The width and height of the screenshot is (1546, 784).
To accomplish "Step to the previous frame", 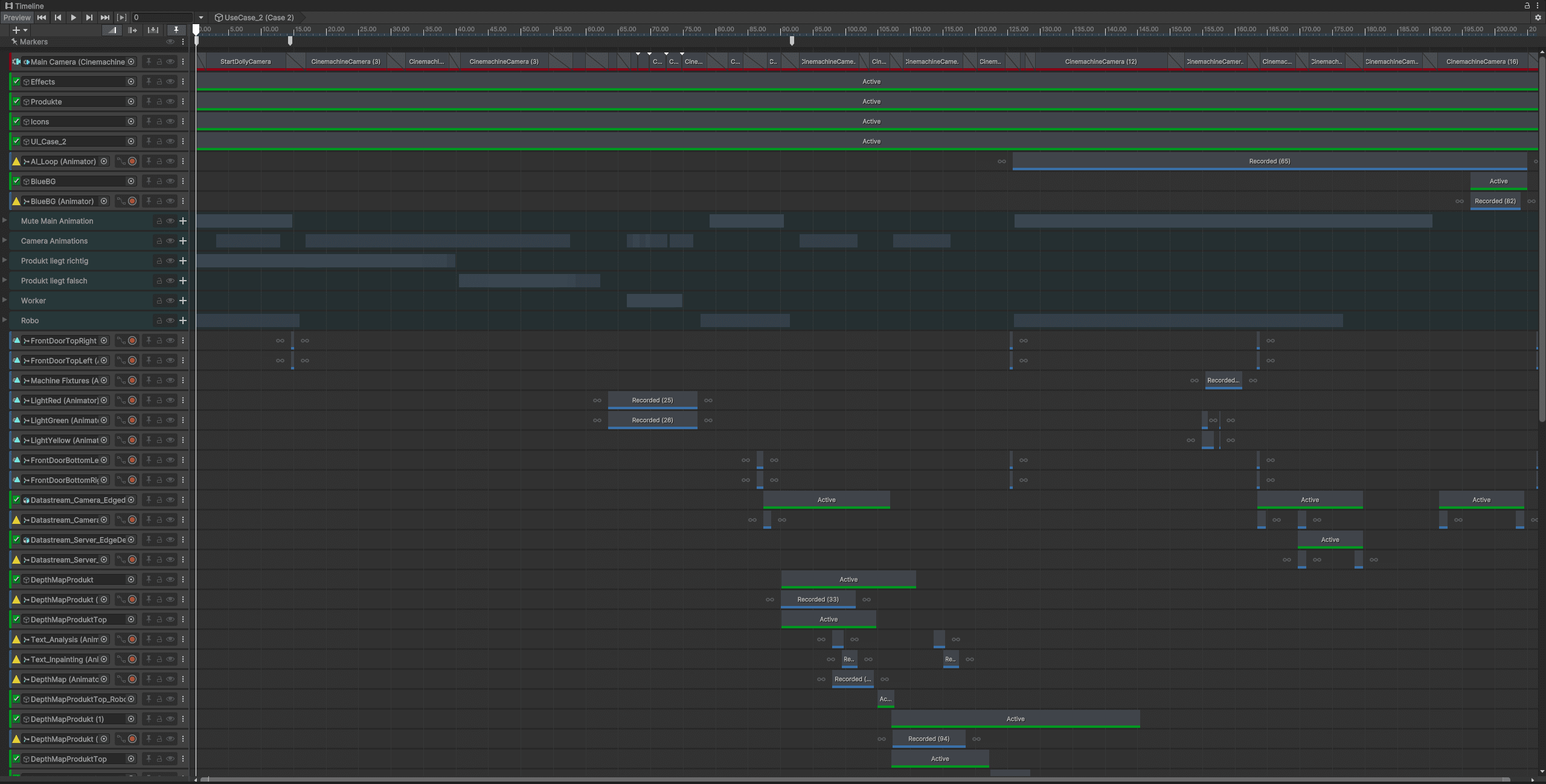I will pos(58,18).
